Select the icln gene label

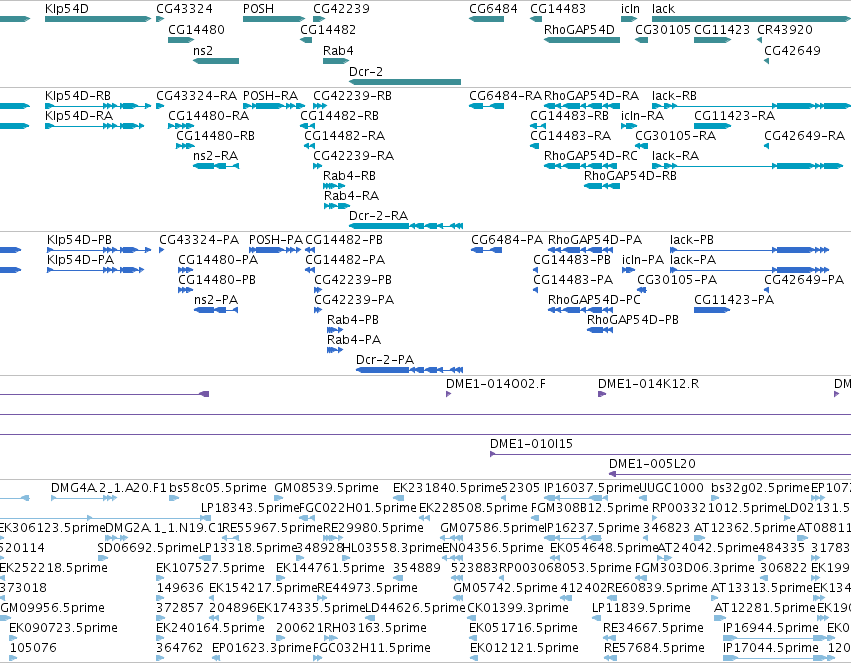pyautogui.click(x=630, y=9)
